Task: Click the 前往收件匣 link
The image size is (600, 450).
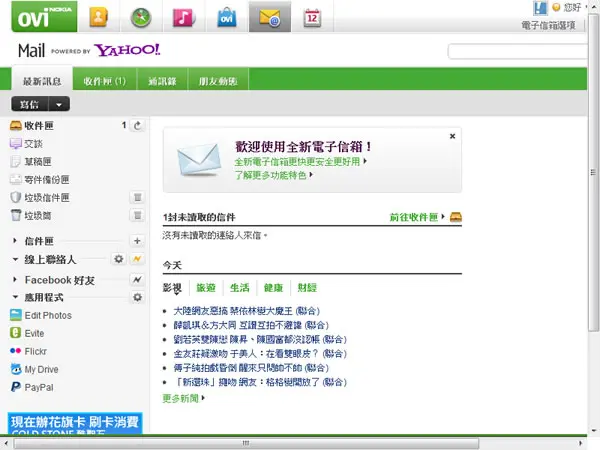Action: [x=414, y=217]
